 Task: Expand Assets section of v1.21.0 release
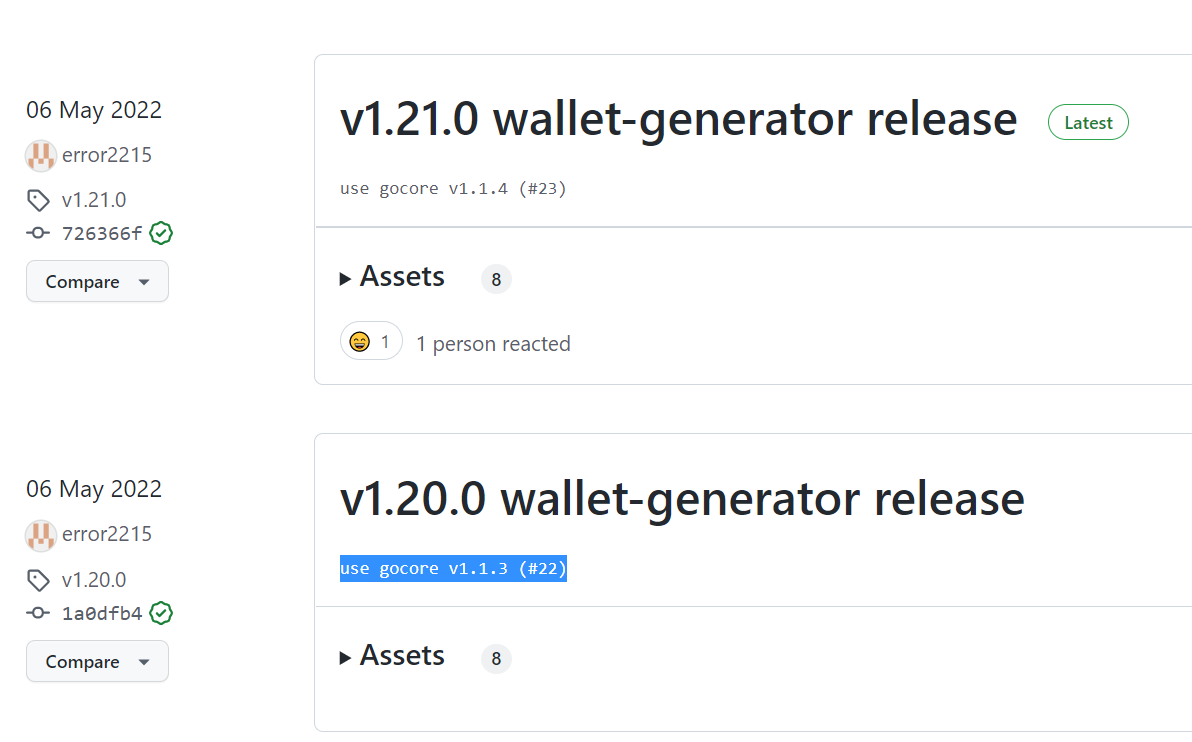[x=392, y=277]
